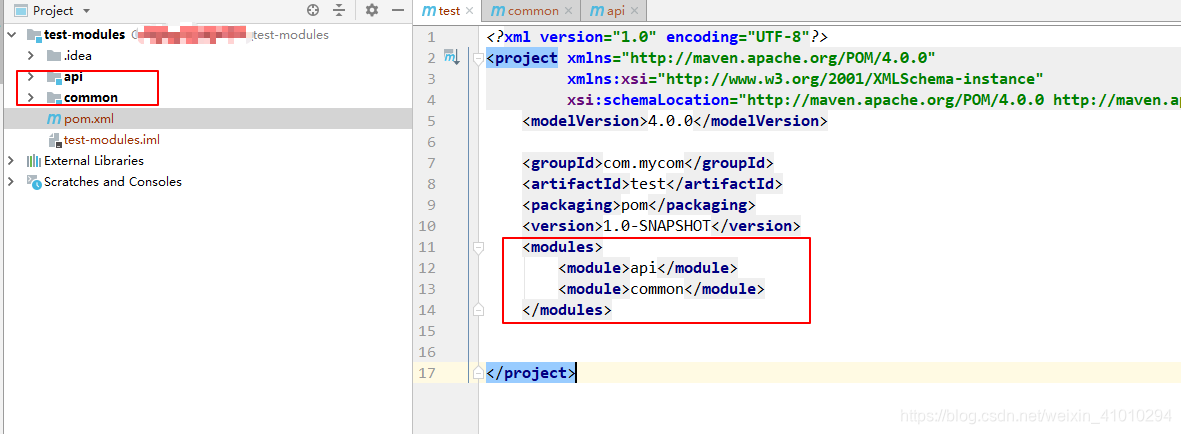Click the locate/scroll-from-source target icon
The height and width of the screenshot is (434, 1181).
[313, 11]
